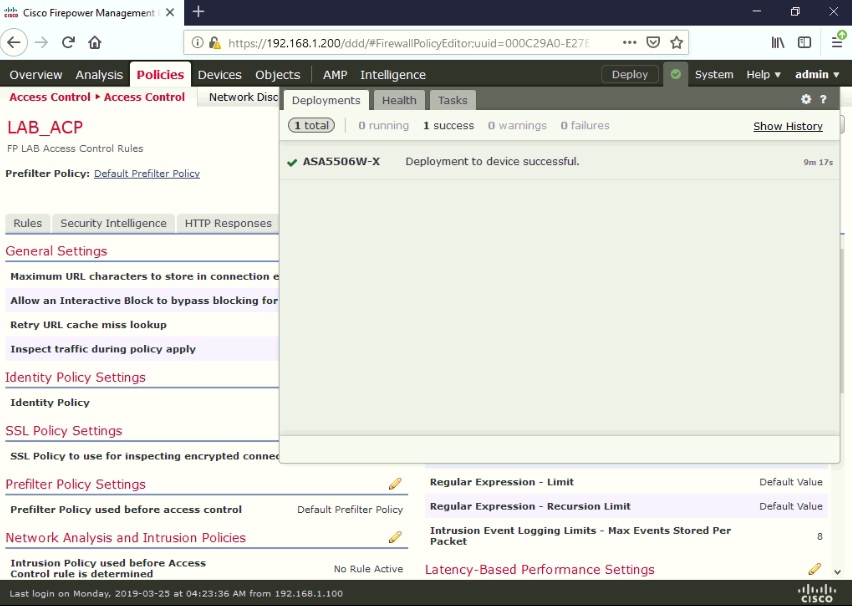852x606 pixels.
Task: Open the Firefox Library icon
Action: click(777, 43)
